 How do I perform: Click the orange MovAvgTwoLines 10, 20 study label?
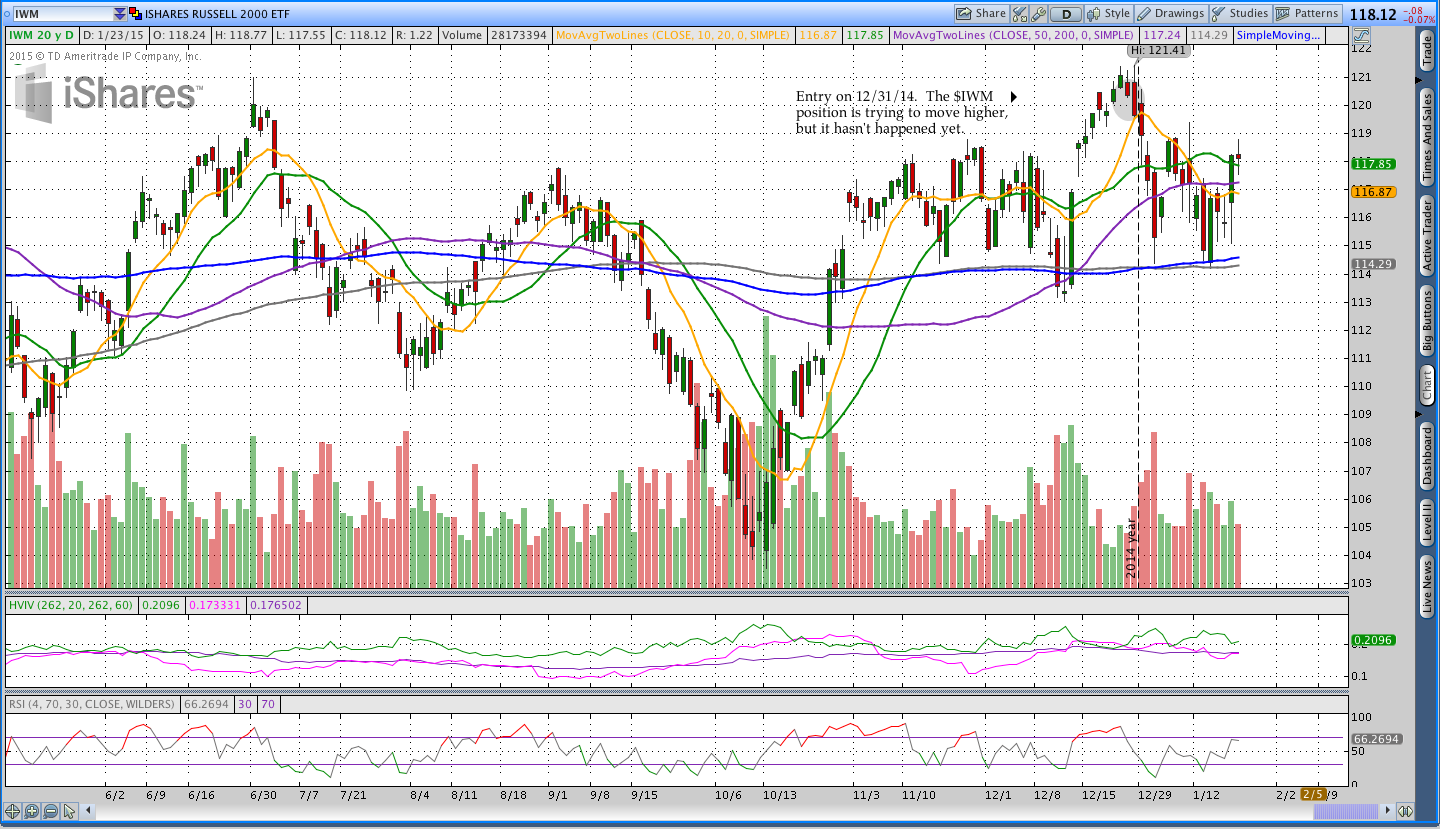pos(673,35)
